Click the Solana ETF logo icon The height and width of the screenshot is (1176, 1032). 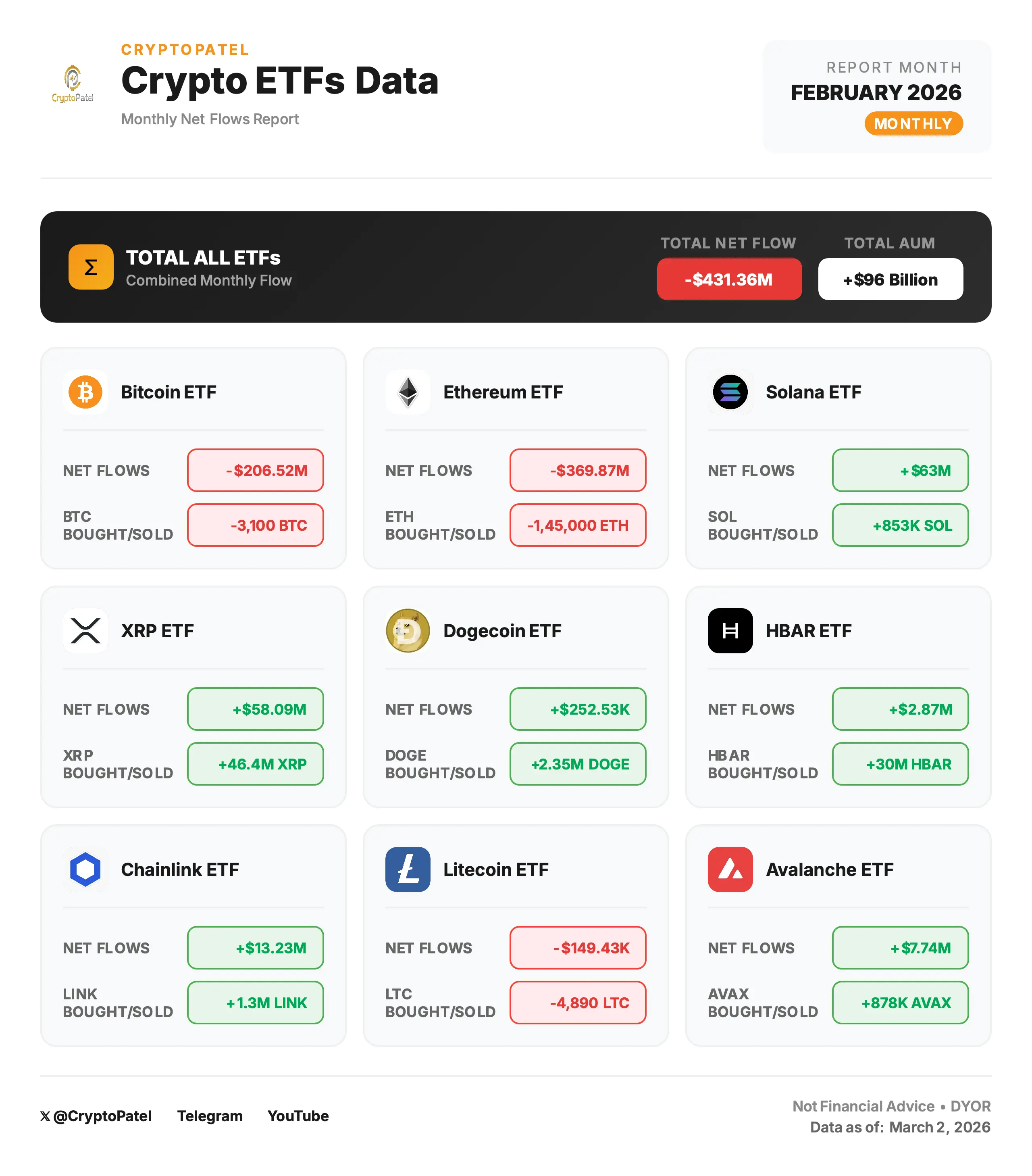pos(730,392)
